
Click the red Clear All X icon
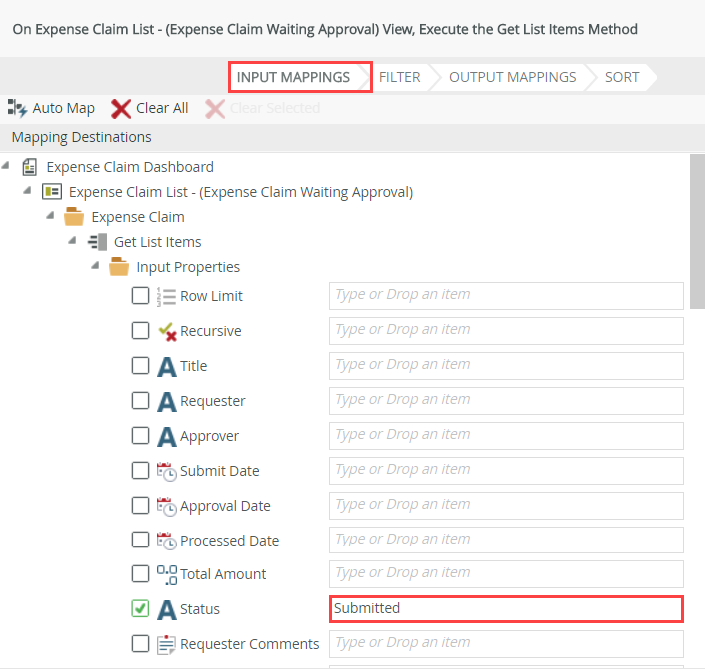click(x=121, y=109)
